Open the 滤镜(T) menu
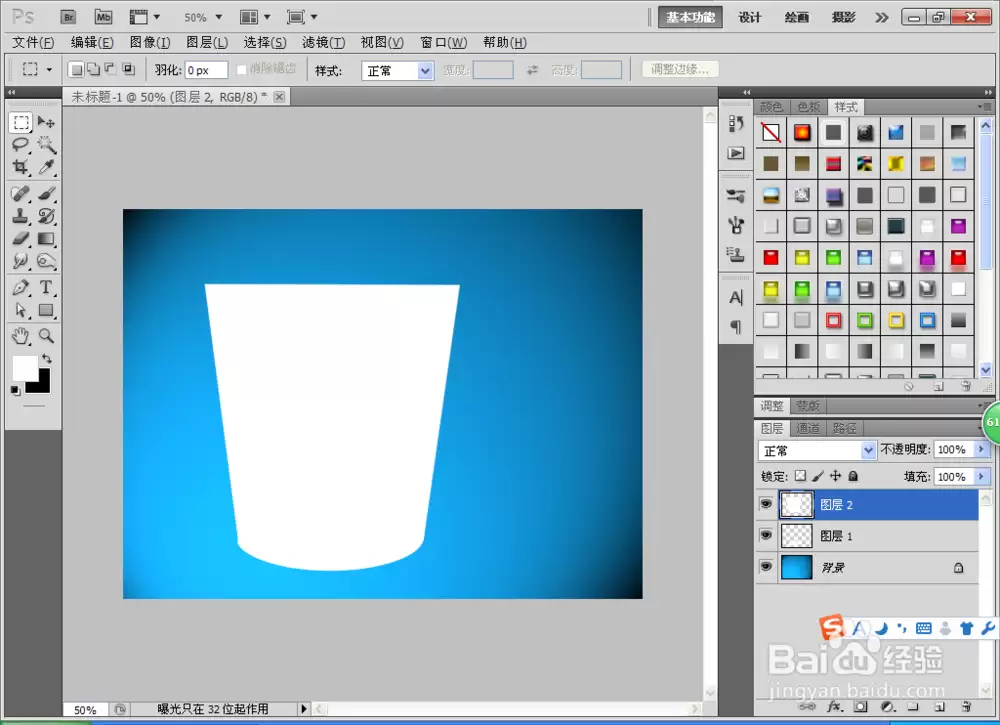This screenshot has height=725, width=1000. click(x=323, y=43)
